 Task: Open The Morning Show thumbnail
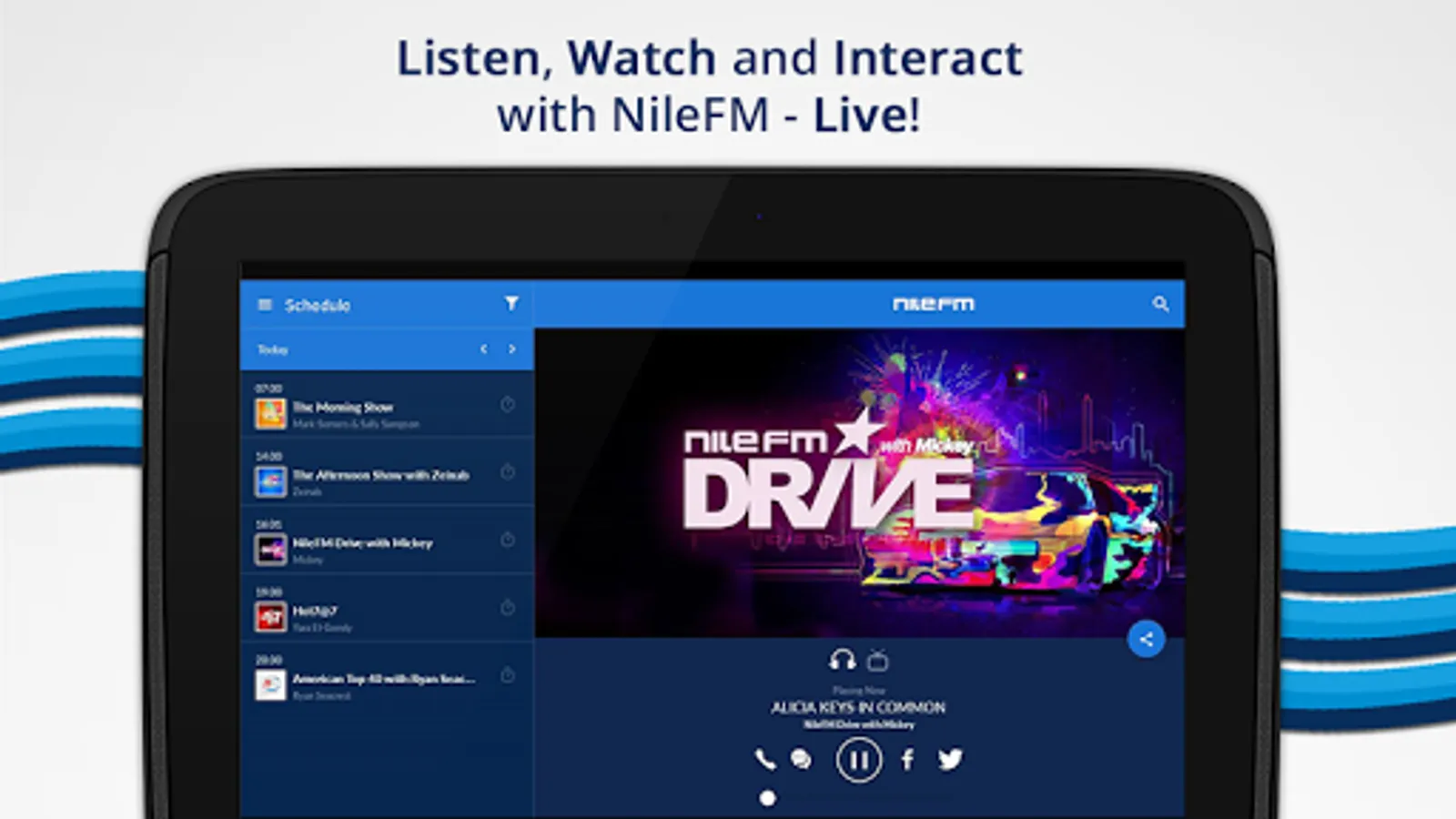270,413
